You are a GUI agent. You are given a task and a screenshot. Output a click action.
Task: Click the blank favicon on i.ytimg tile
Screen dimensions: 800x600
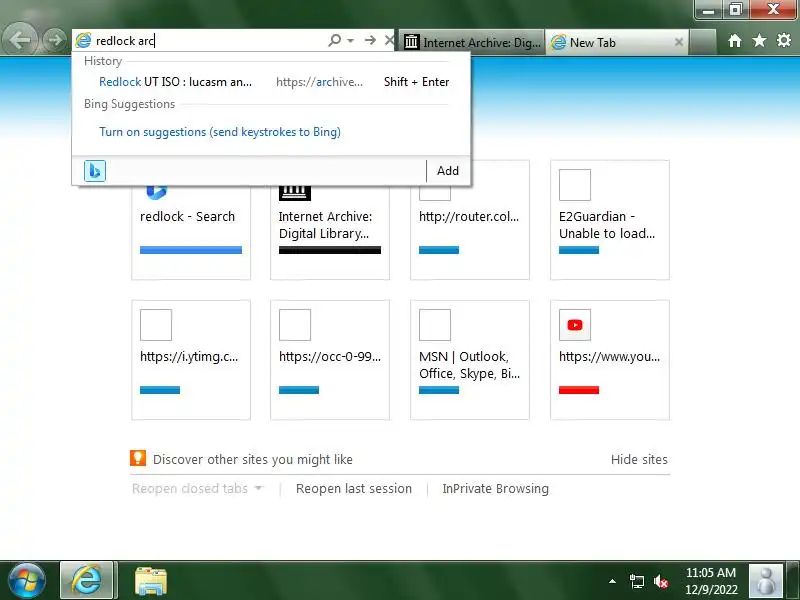(x=156, y=325)
